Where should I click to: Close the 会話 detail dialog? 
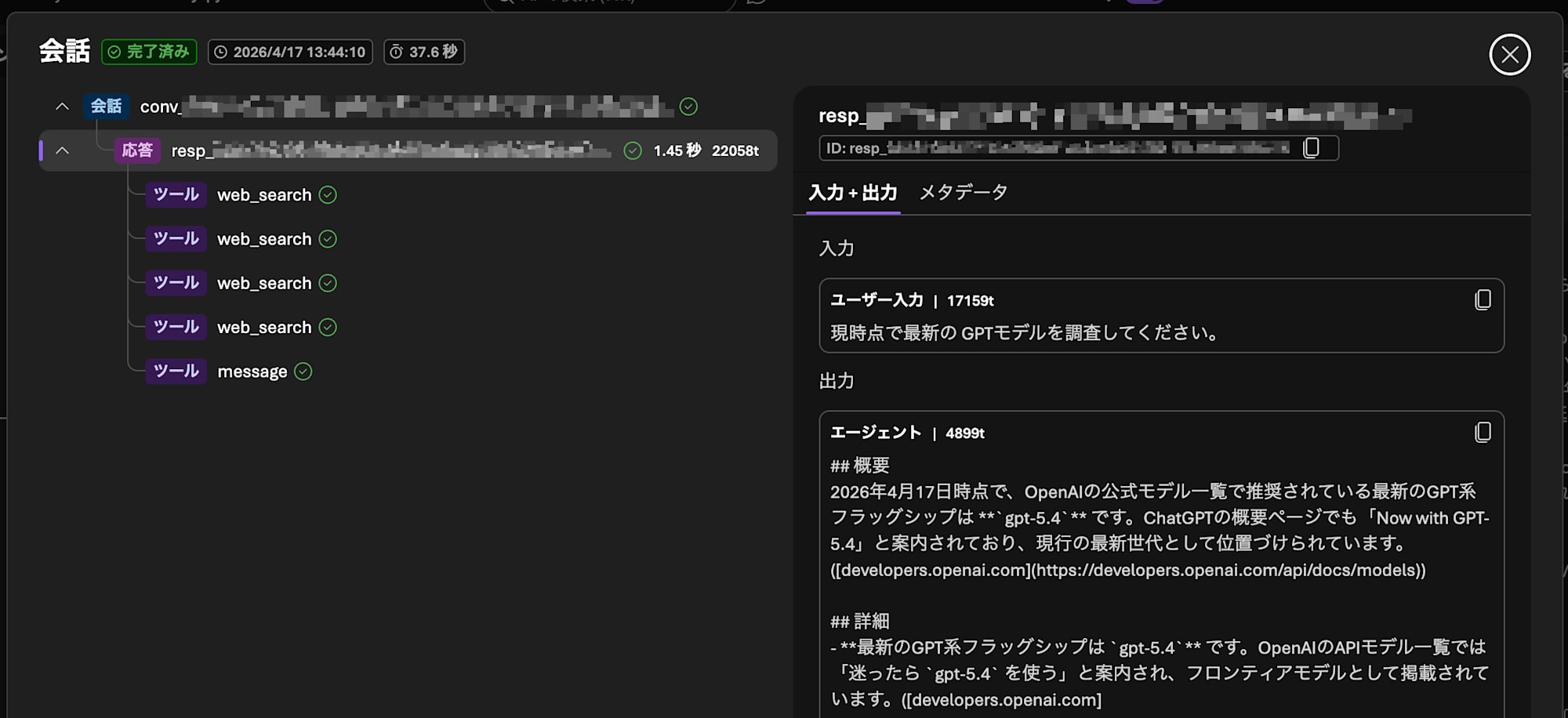point(1510,53)
